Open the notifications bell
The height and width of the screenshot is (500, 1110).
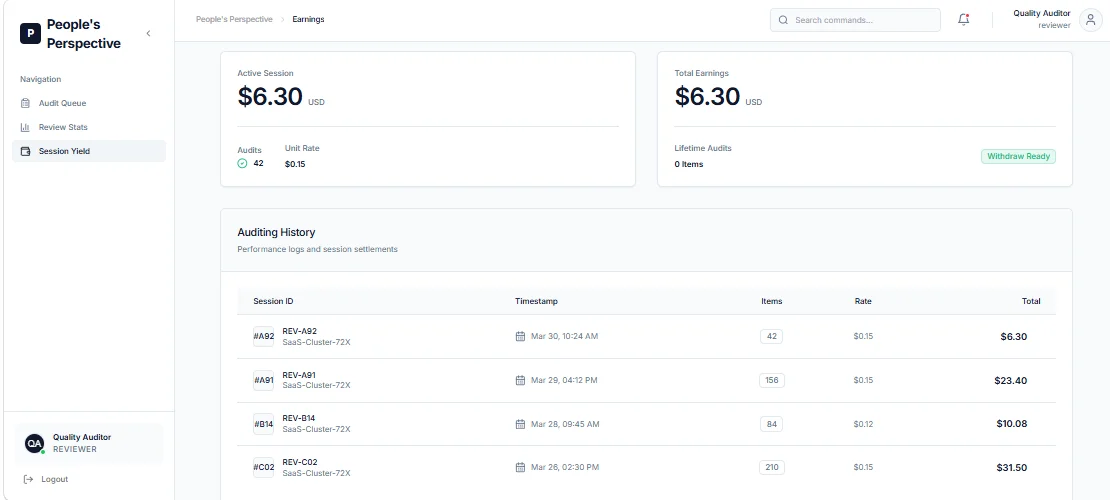[x=963, y=20]
